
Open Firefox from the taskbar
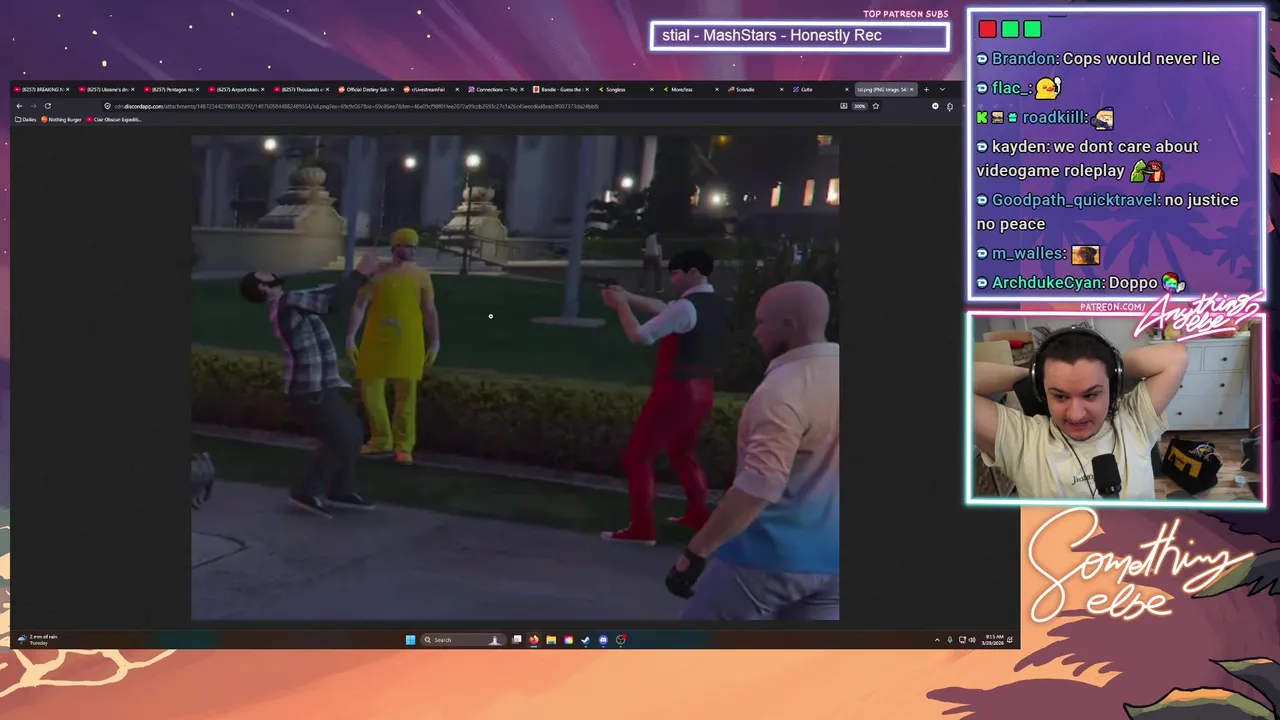(x=533, y=640)
